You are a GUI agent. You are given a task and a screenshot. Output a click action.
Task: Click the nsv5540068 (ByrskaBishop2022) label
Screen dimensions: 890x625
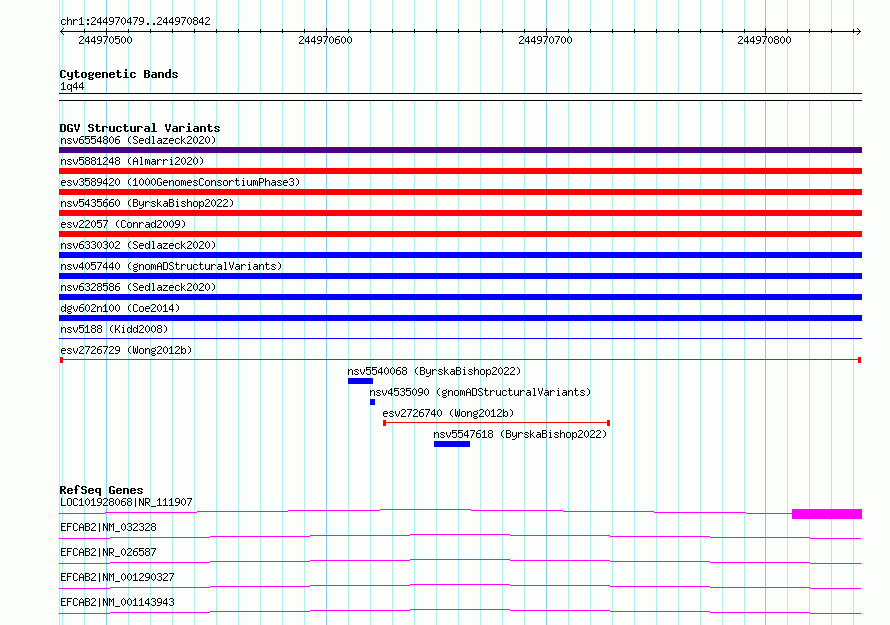point(434,371)
